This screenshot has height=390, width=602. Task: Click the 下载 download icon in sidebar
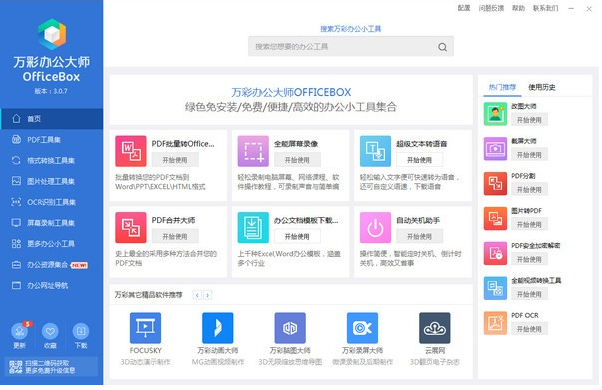pyautogui.click(x=81, y=331)
